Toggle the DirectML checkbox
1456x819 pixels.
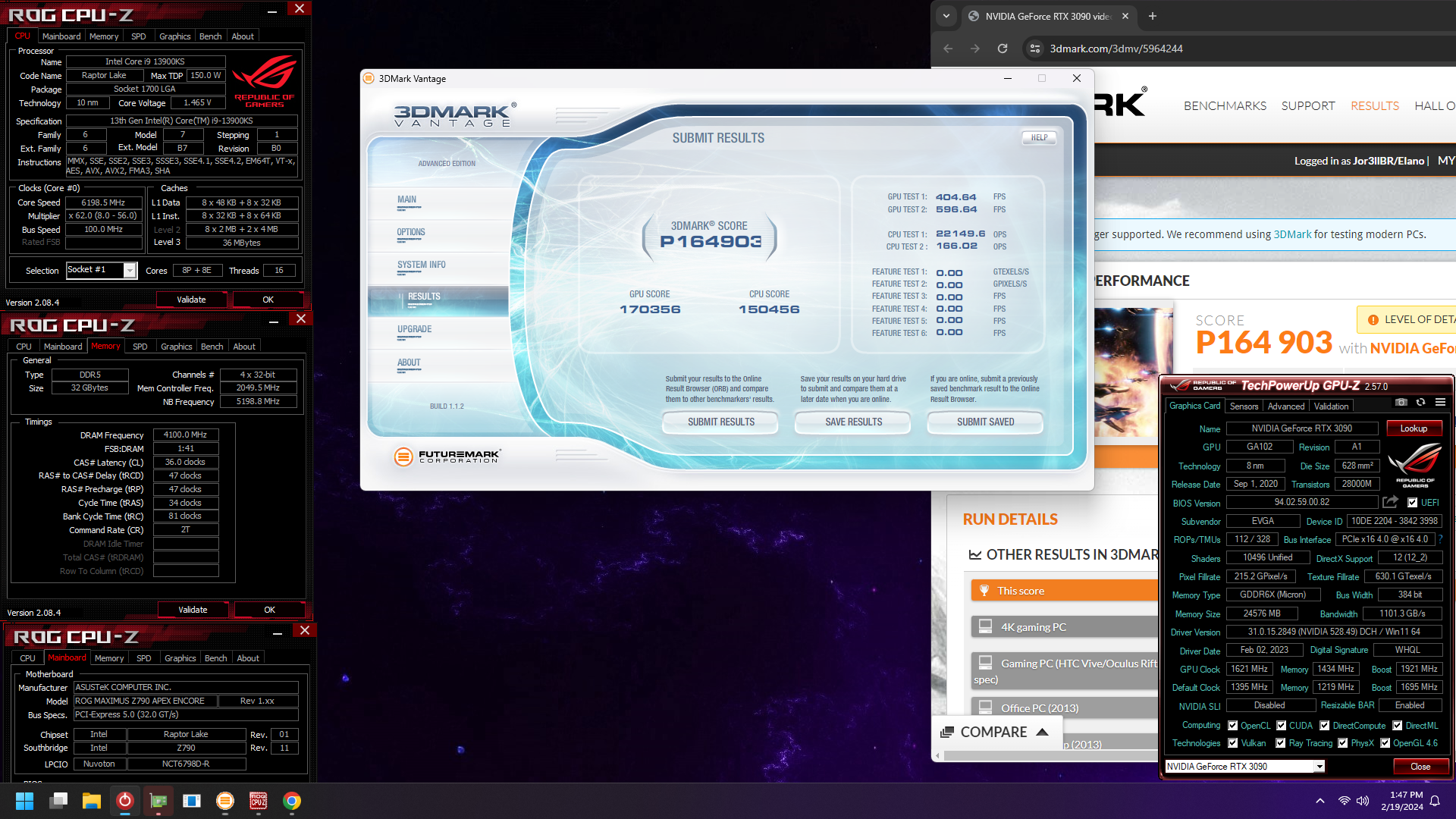1398,725
